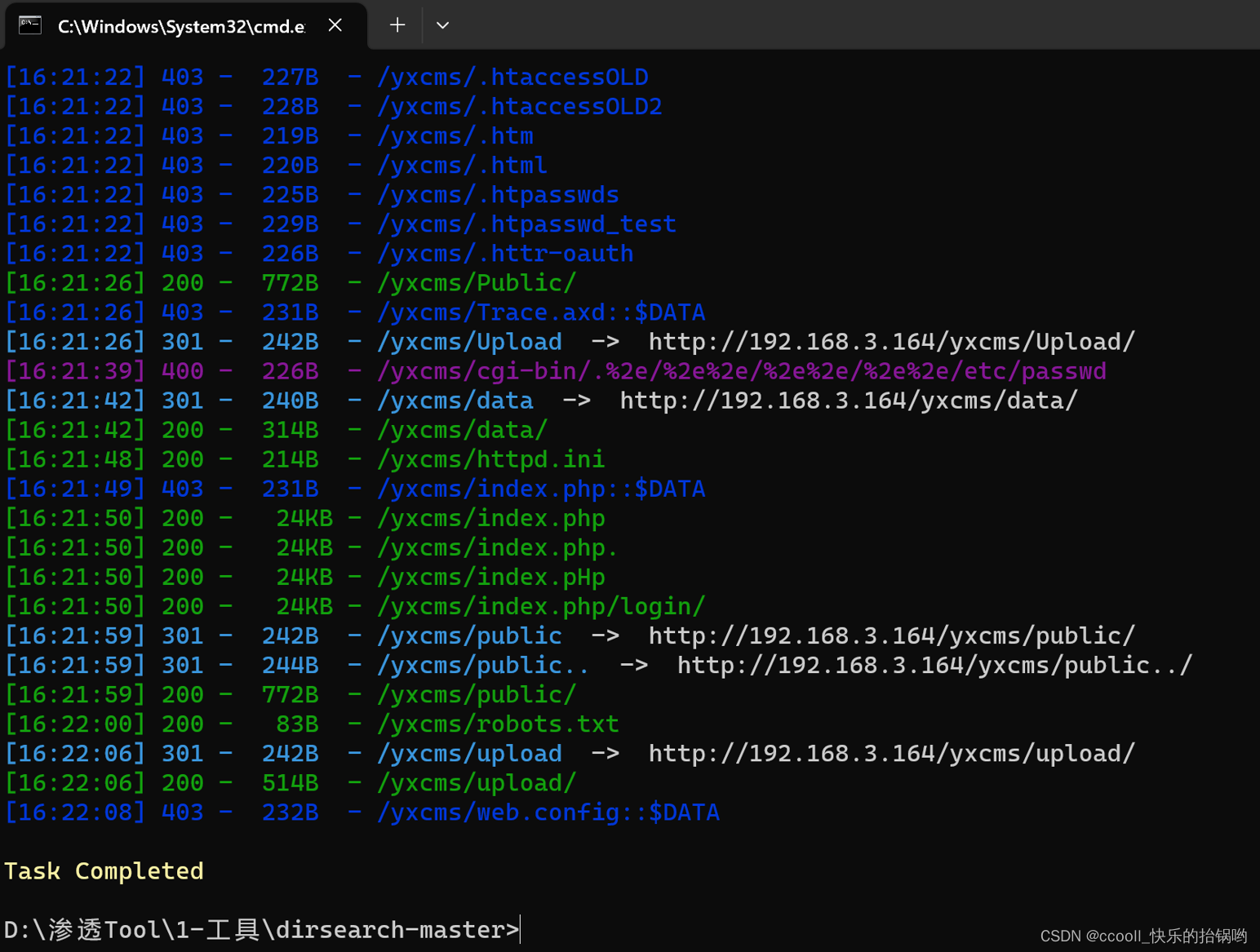Click the purple cgi-bin /etc/passwd path
Screen dimensions: 1260x952
(742, 370)
